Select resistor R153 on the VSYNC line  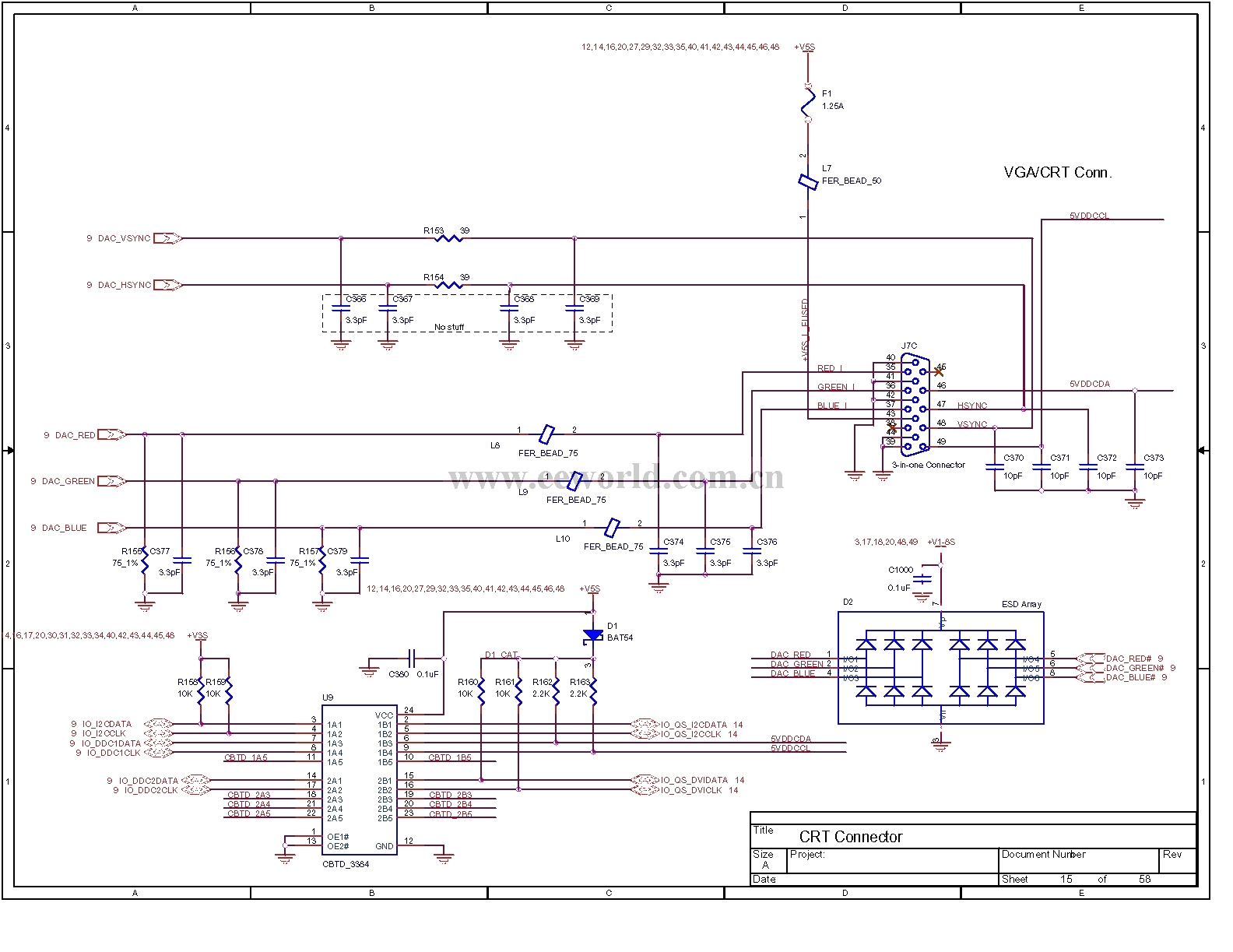click(x=449, y=238)
